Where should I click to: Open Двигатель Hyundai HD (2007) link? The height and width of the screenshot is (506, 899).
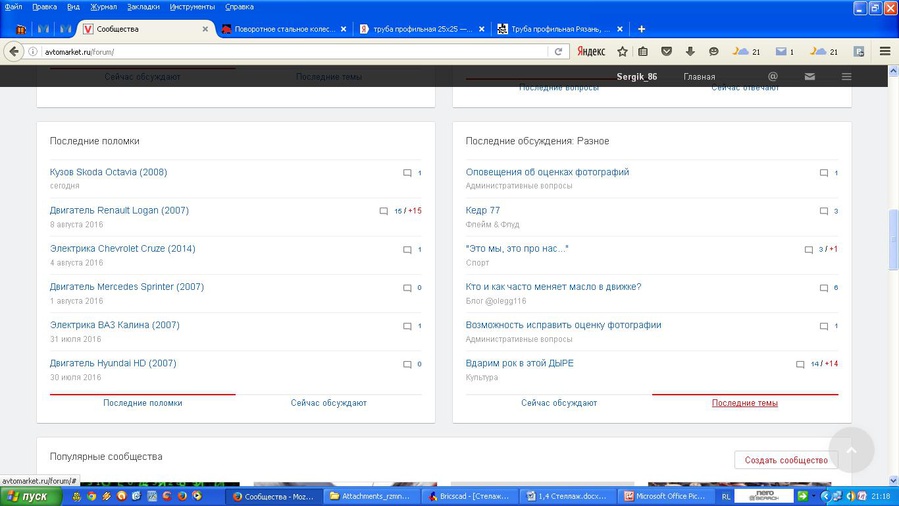click(113, 363)
